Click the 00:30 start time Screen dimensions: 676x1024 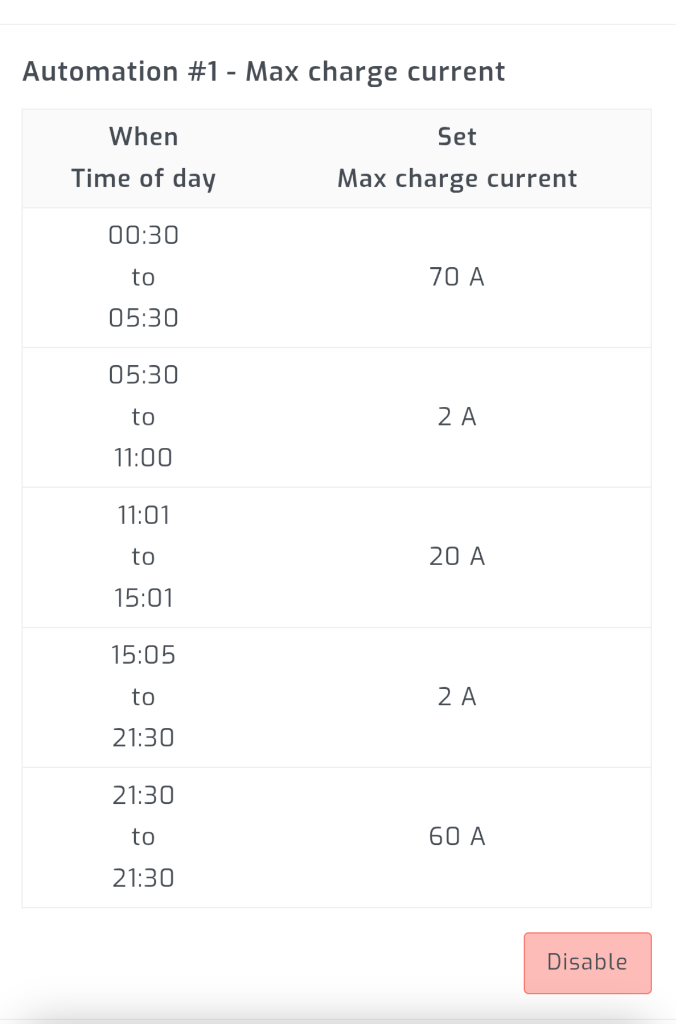[143, 236]
